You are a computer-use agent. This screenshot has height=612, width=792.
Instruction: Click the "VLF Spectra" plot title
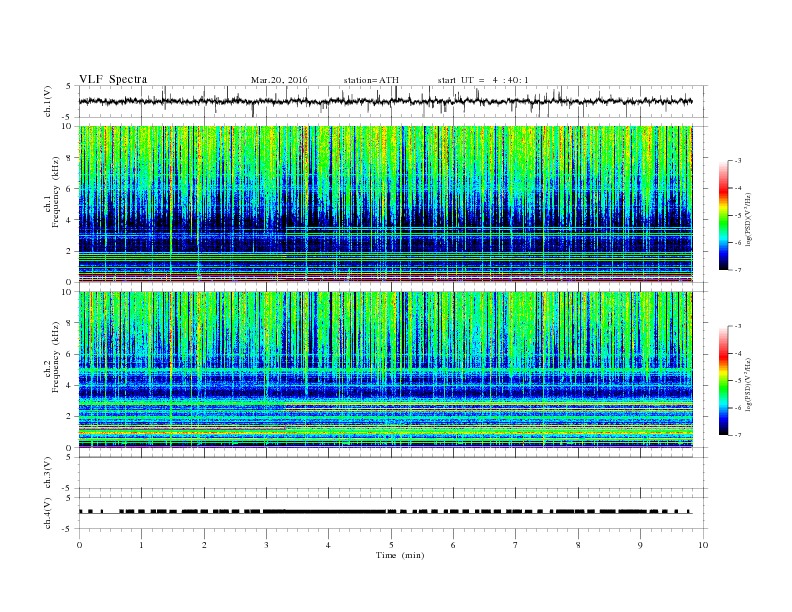pos(113,79)
